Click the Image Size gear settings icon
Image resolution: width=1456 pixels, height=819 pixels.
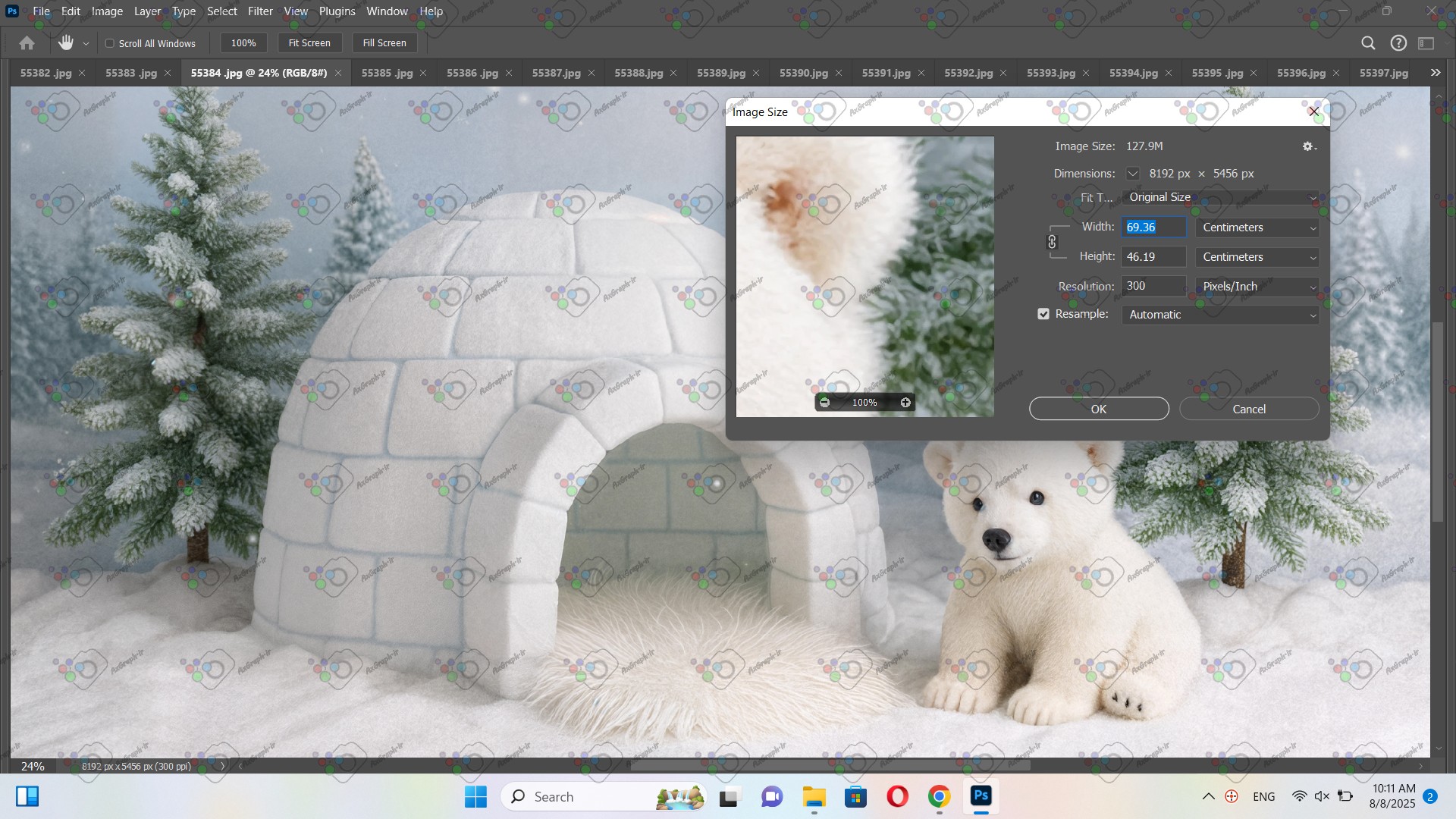[1308, 146]
